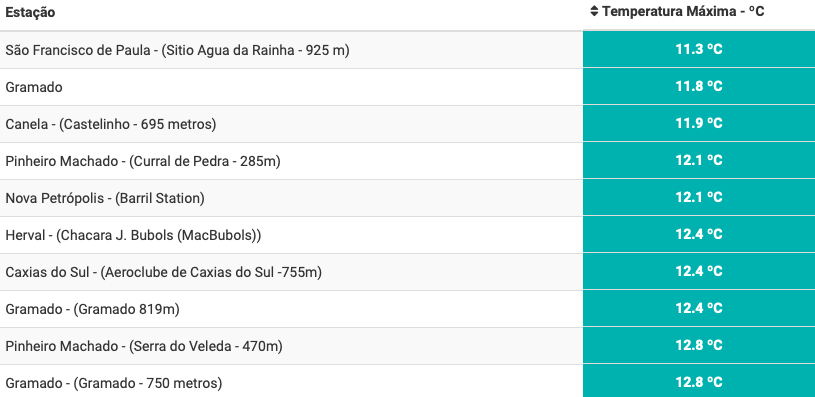
Task: Click the 12.1 °C cell for Nova Petrópolis
Action: [699, 197]
